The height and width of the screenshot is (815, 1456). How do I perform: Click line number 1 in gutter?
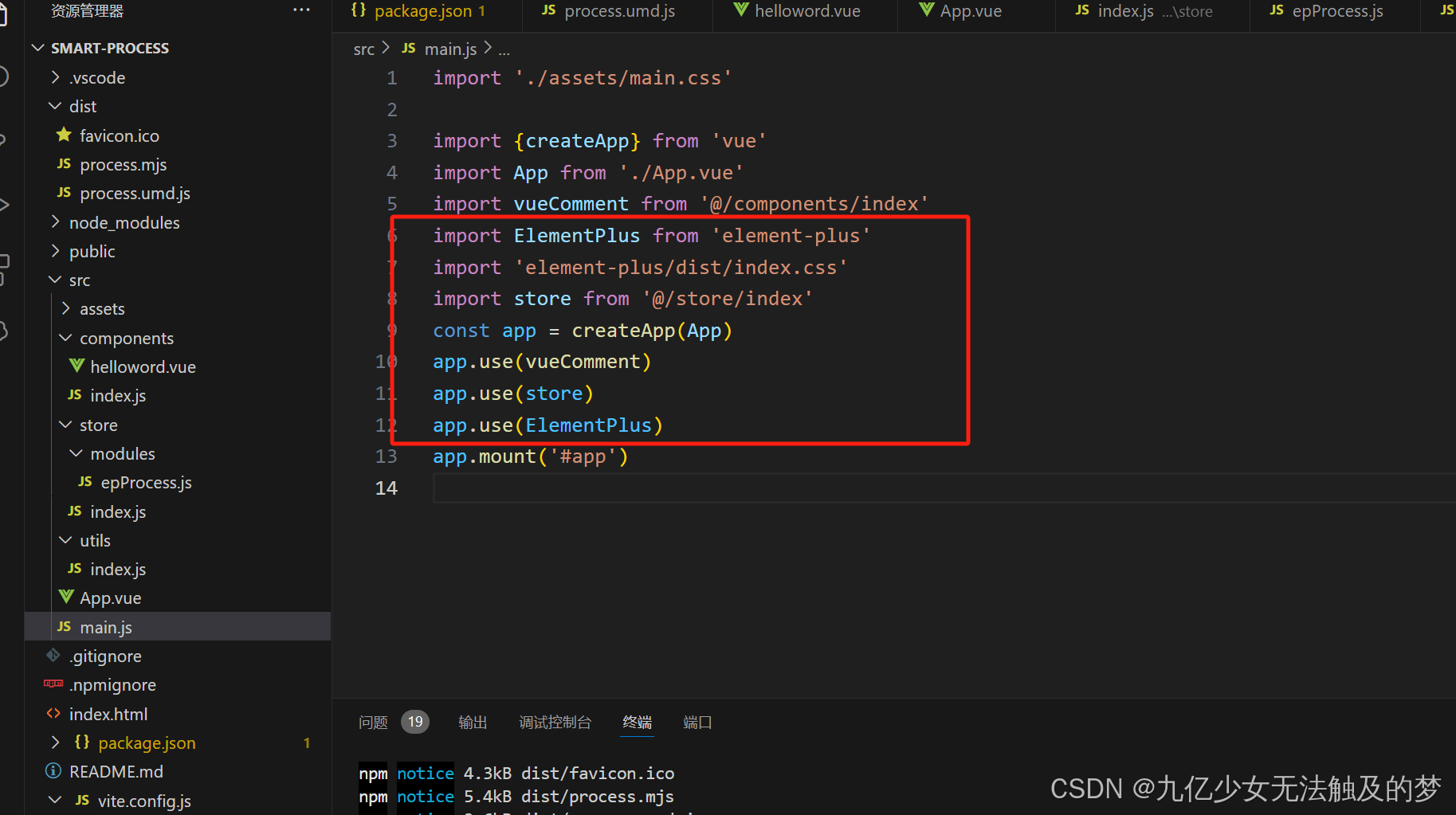[x=391, y=78]
